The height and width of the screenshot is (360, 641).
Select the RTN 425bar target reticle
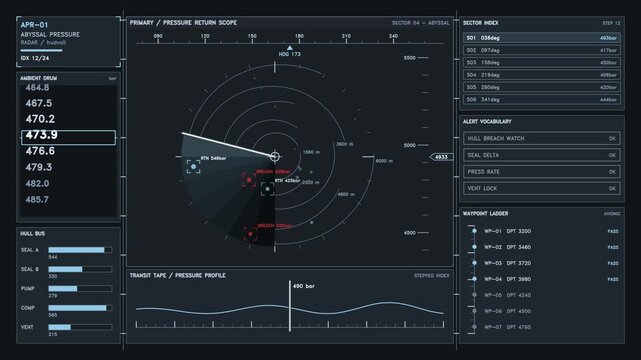click(267, 189)
